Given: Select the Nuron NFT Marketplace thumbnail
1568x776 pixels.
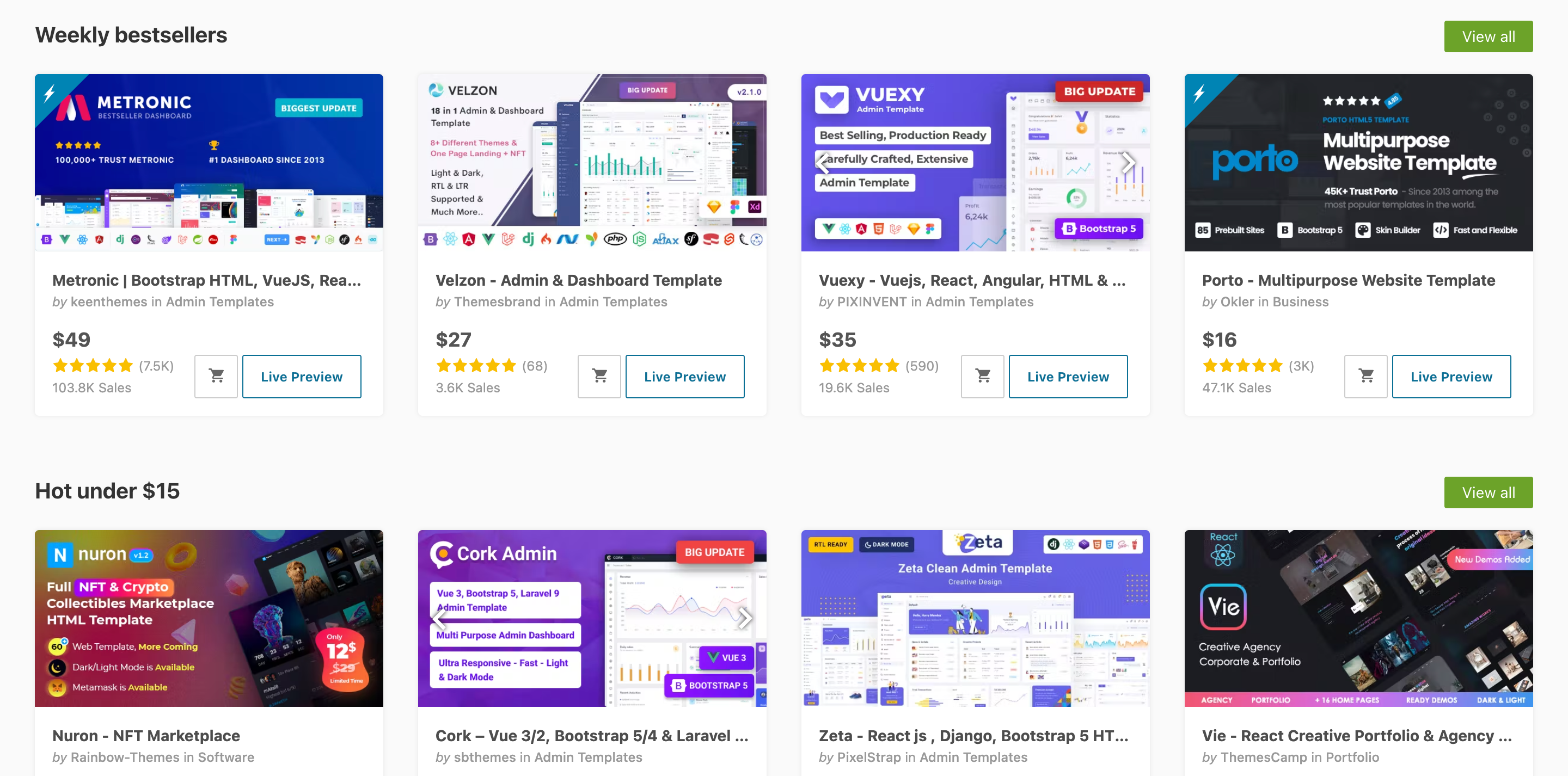Looking at the screenshot, I should coord(209,618).
